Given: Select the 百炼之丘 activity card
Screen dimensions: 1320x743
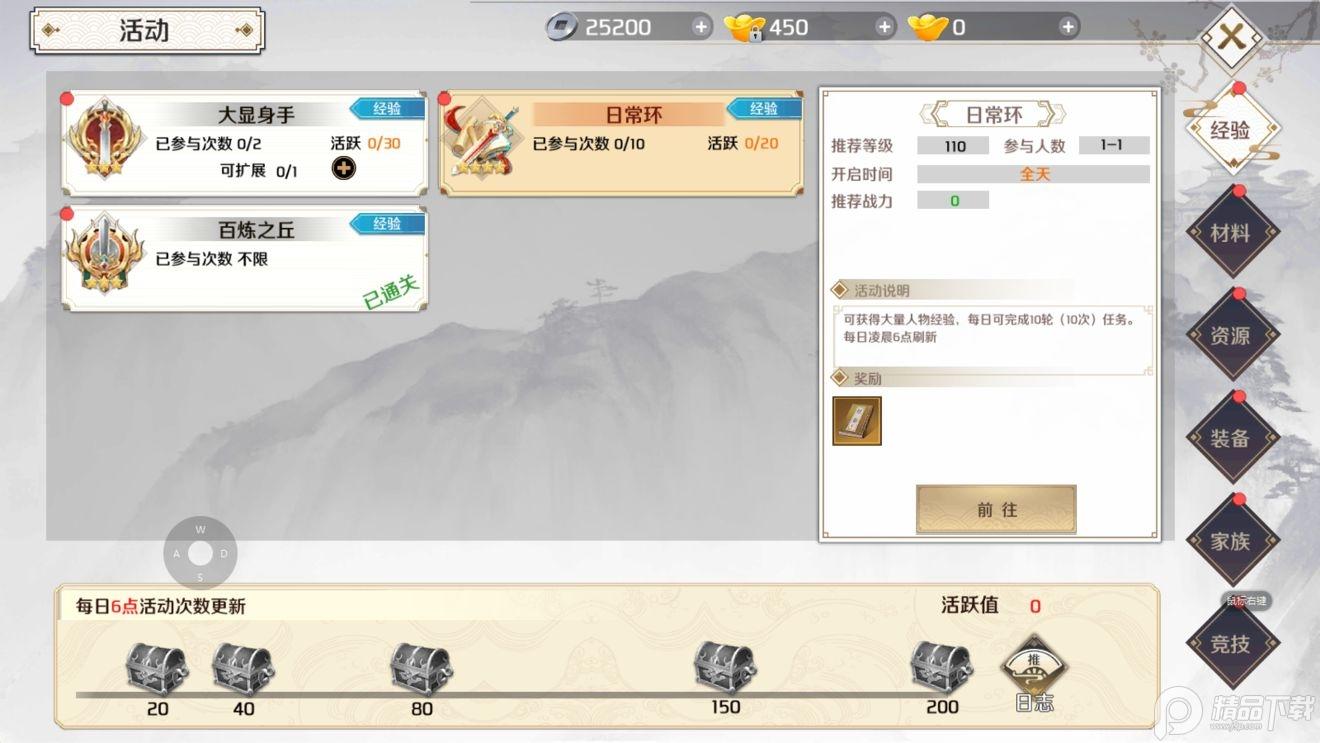Looking at the screenshot, I should pyautogui.click(x=245, y=259).
